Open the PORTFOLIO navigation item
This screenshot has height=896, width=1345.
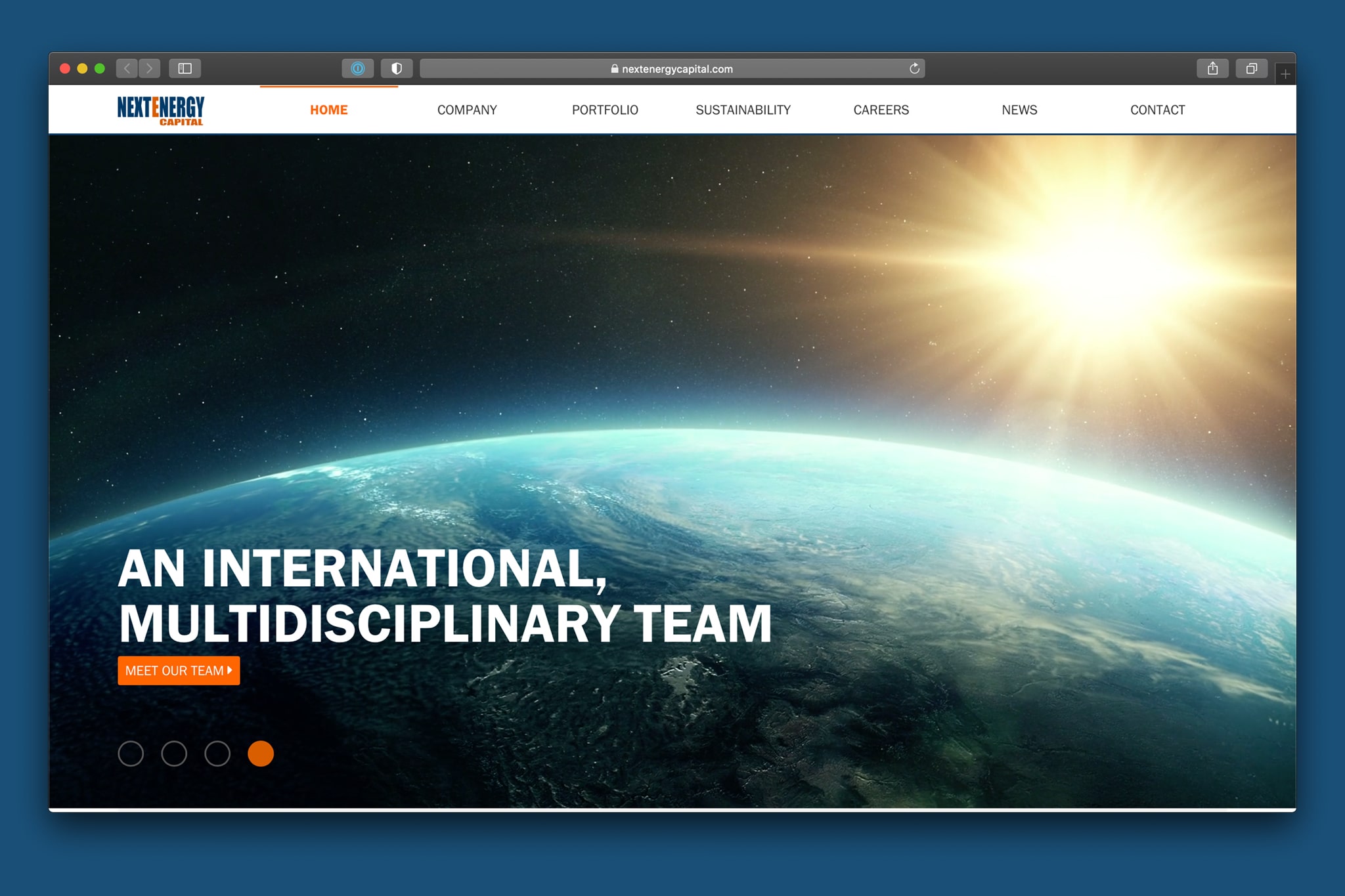point(605,110)
